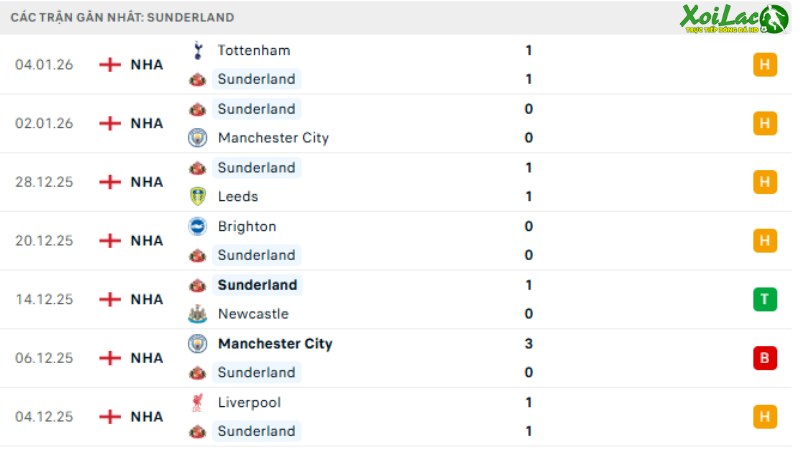The image size is (800, 450).
Task: Click Manchester City's score of 3
Action: click(x=529, y=343)
